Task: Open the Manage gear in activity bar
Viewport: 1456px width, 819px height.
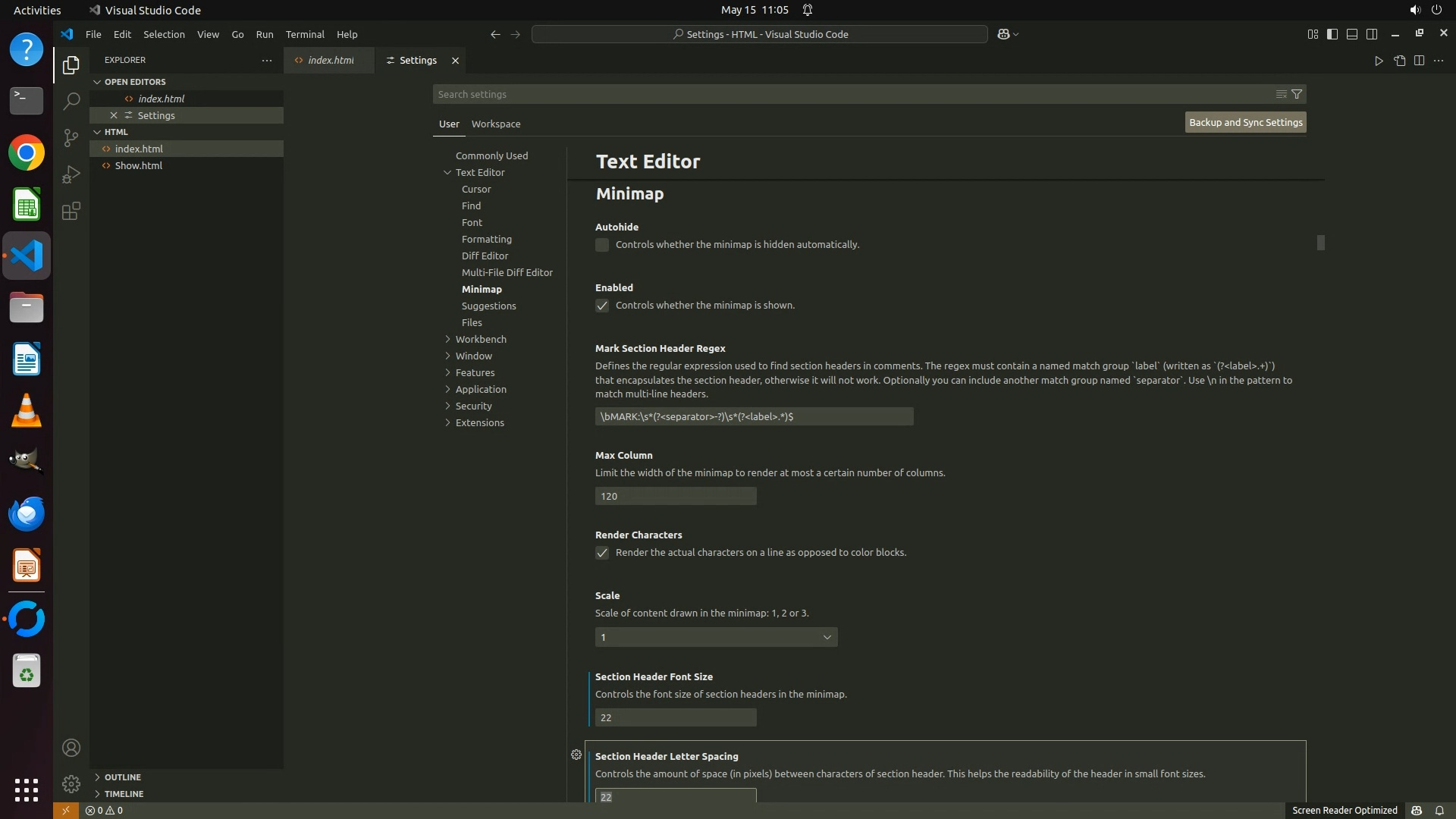Action: tap(71, 783)
